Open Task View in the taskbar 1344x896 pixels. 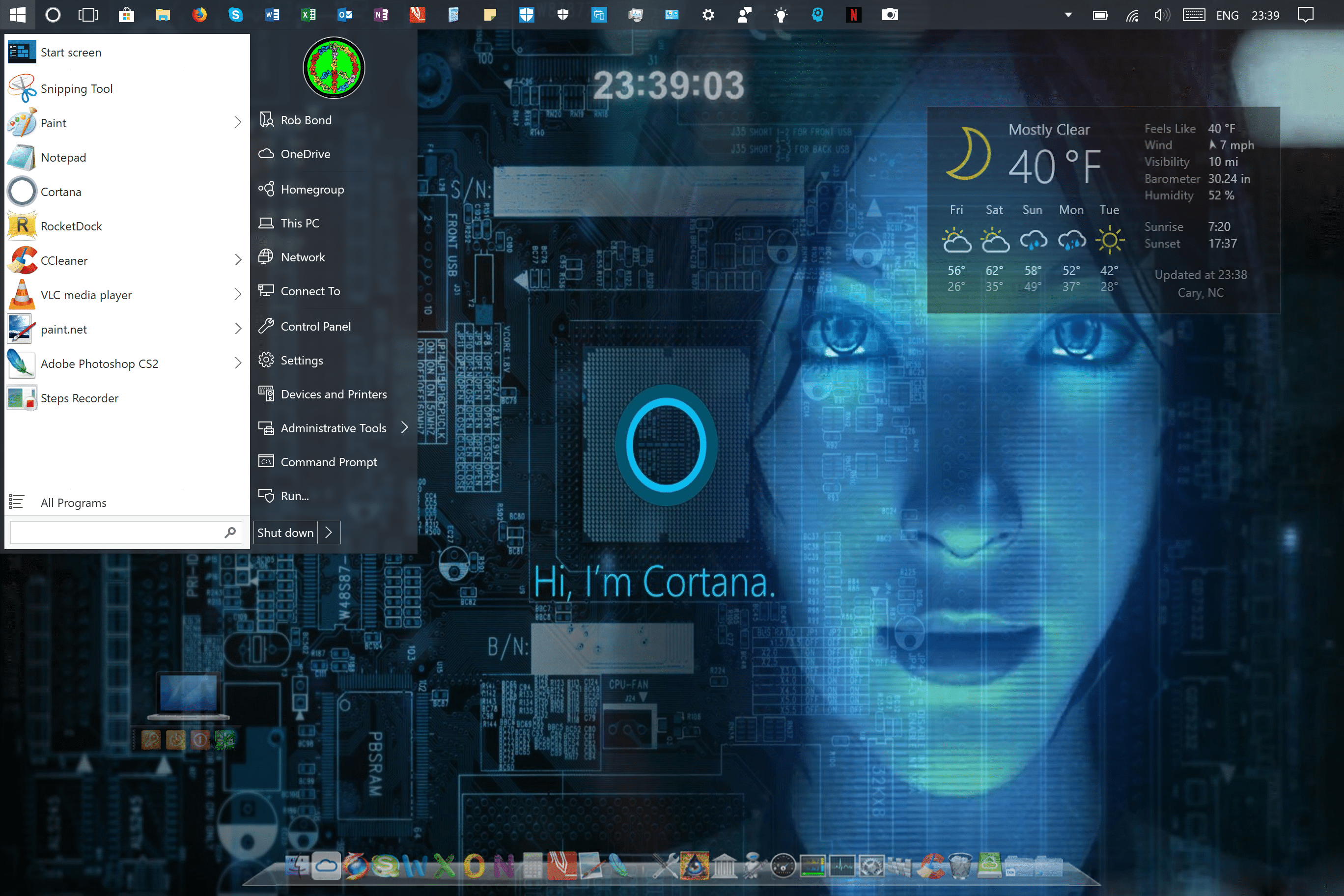point(88,15)
